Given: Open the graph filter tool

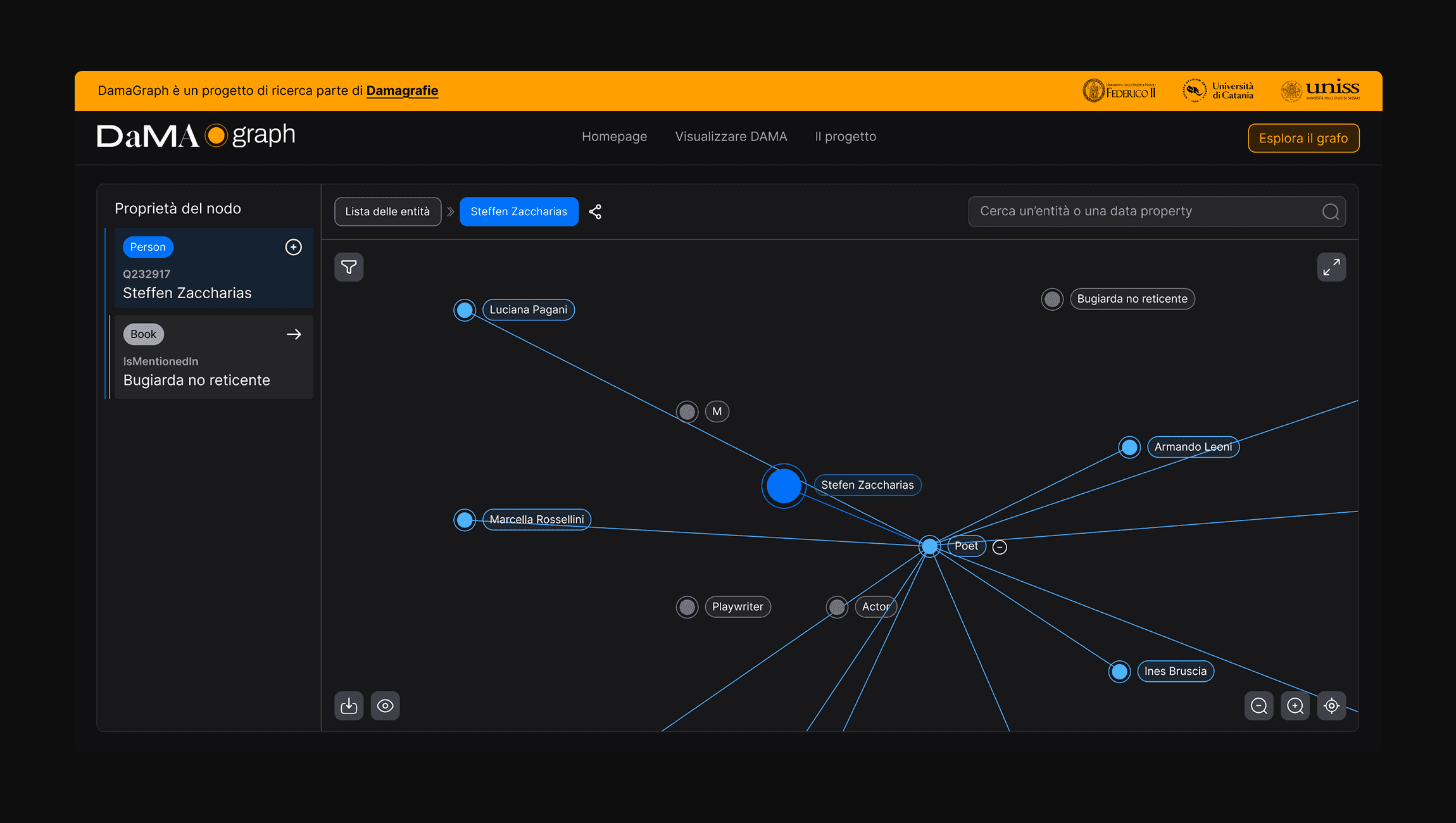Looking at the screenshot, I should tap(349, 267).
